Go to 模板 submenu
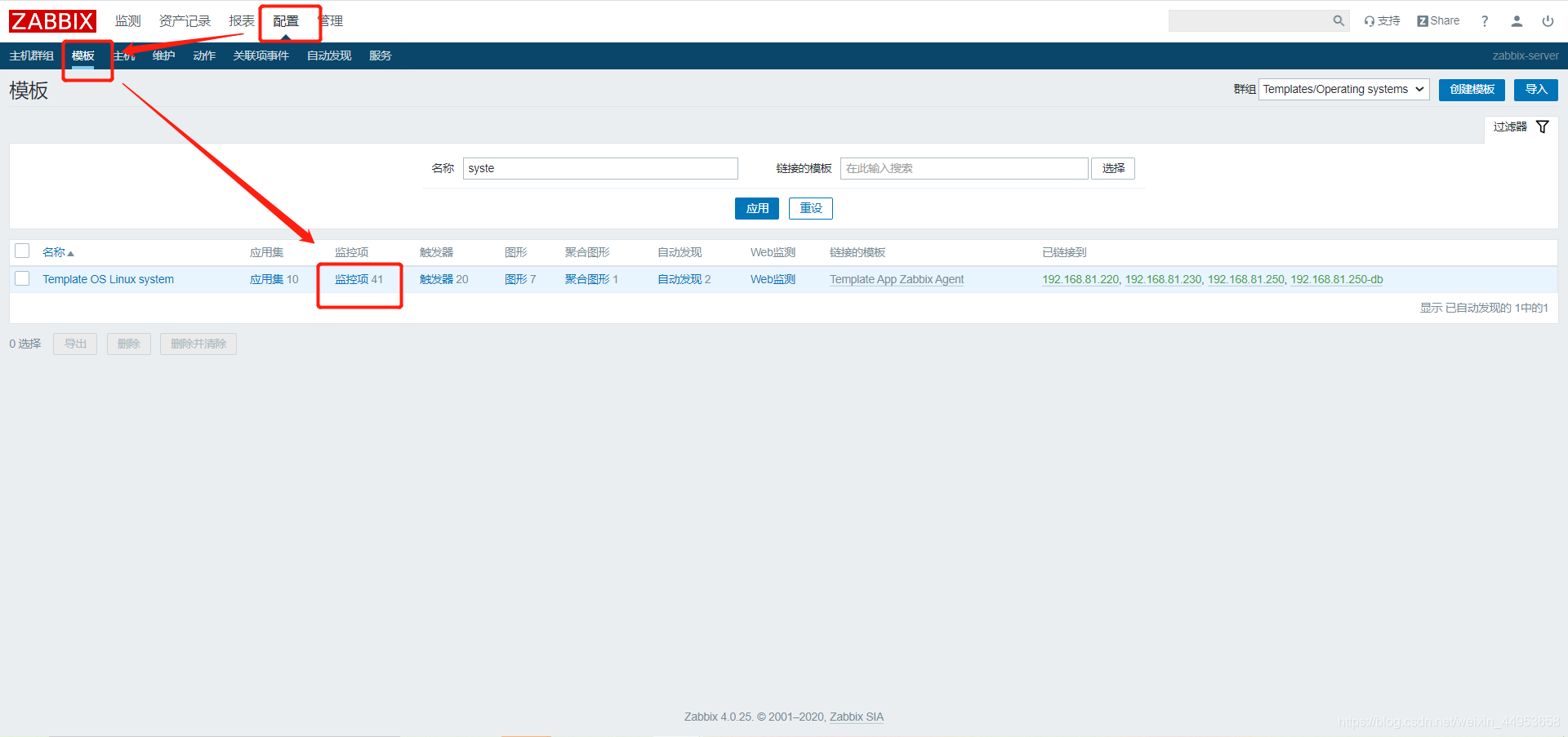 (83, 55)
